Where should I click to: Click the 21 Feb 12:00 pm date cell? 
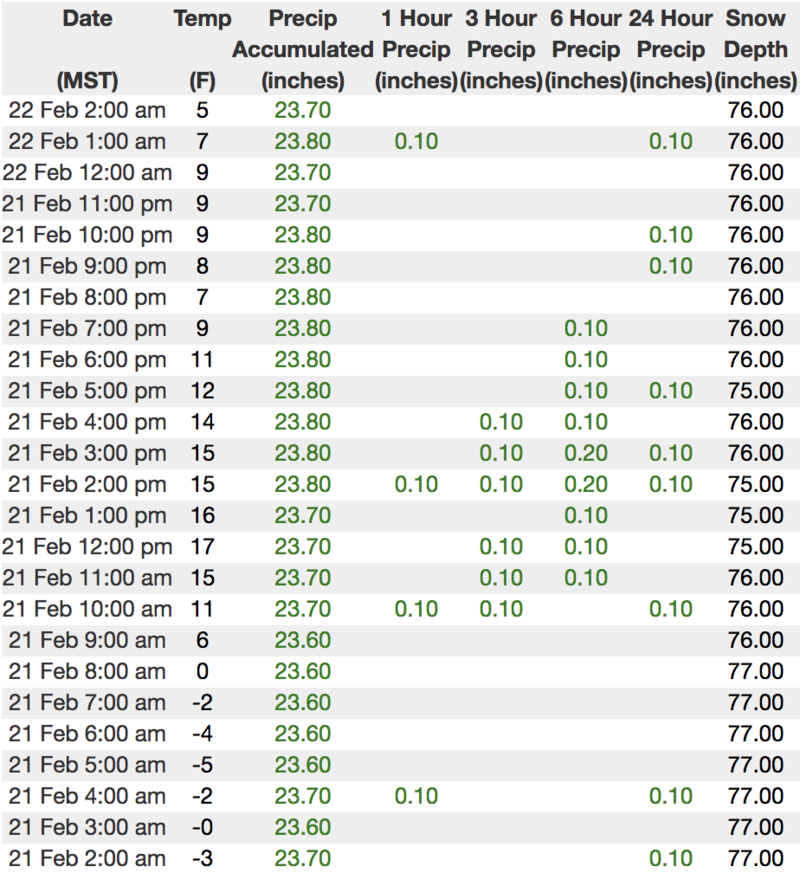coord(87,547)
